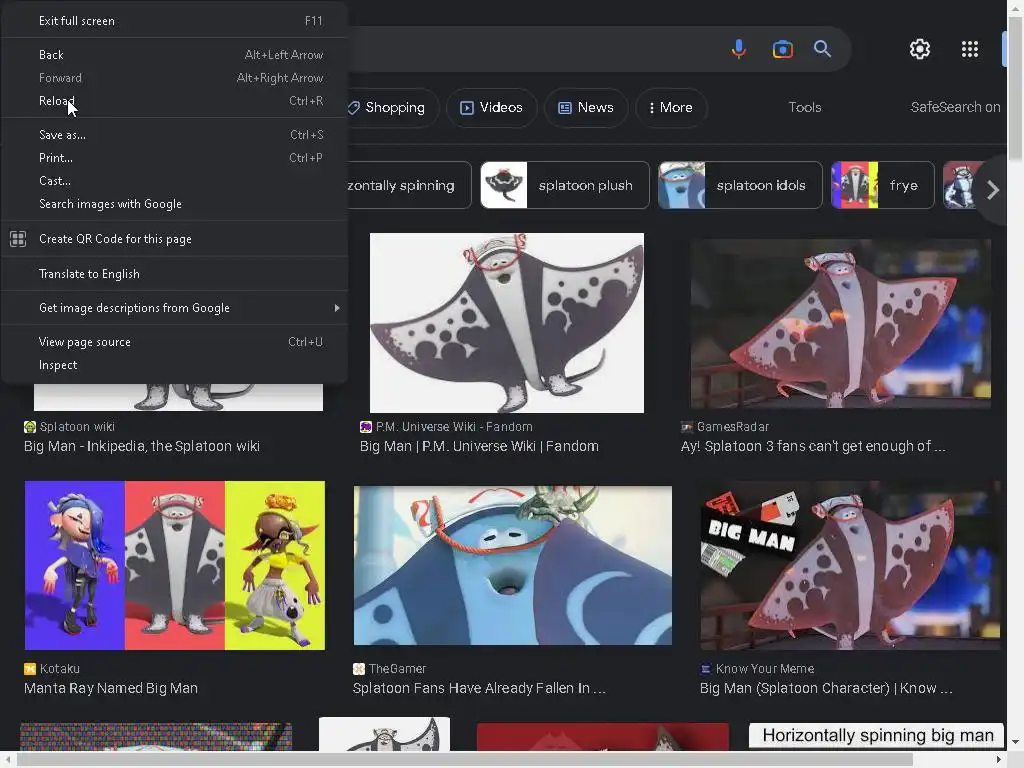Click the splatoon idols suggestion chip
This screenshot has width=1024, height=768.
click(x=740, y=185)
